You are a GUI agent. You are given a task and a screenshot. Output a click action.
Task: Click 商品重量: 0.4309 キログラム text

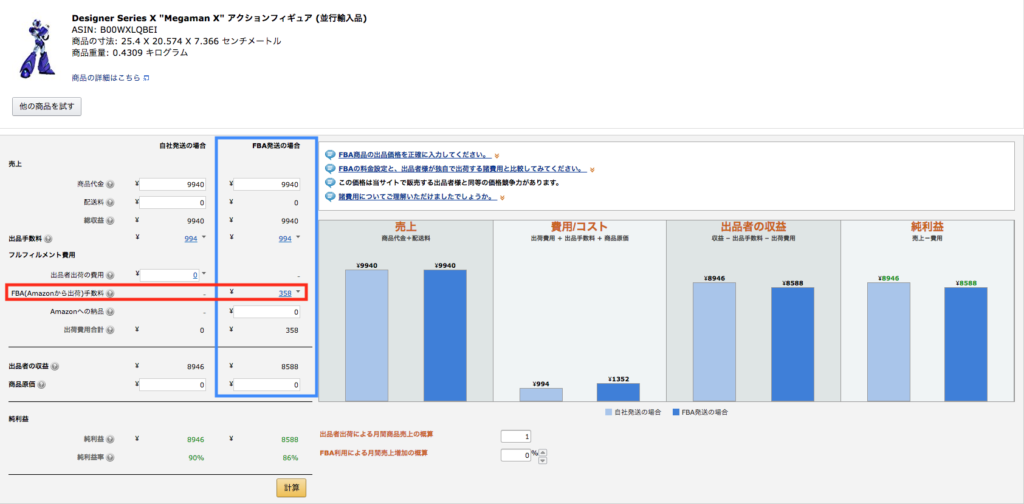pyautogui.click(x=130, y=53)
